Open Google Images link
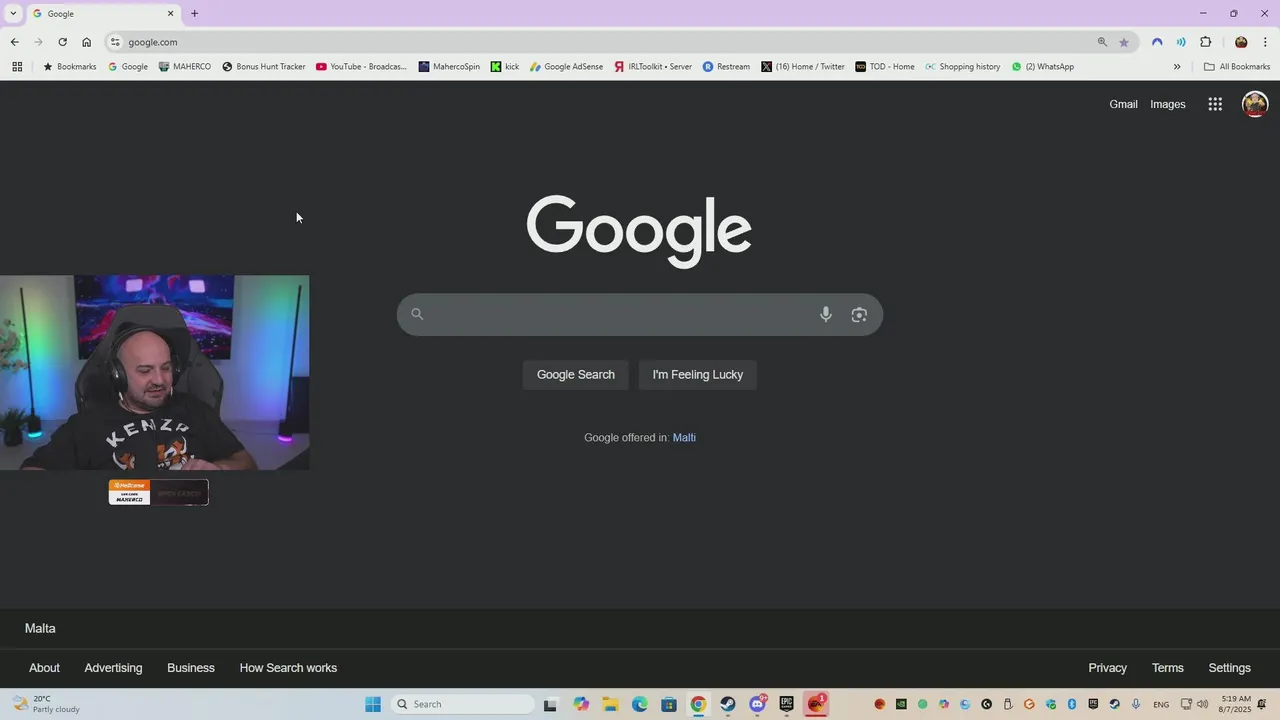This screenshot has width=1280, height=720. pyautogui.click(x=1168, y=104)
